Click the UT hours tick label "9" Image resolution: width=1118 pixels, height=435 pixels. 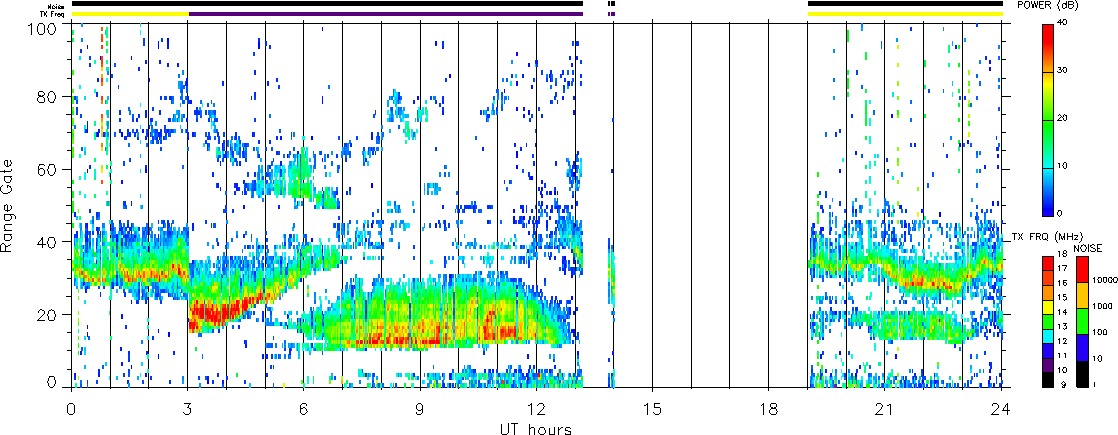(x=420, y=409)
